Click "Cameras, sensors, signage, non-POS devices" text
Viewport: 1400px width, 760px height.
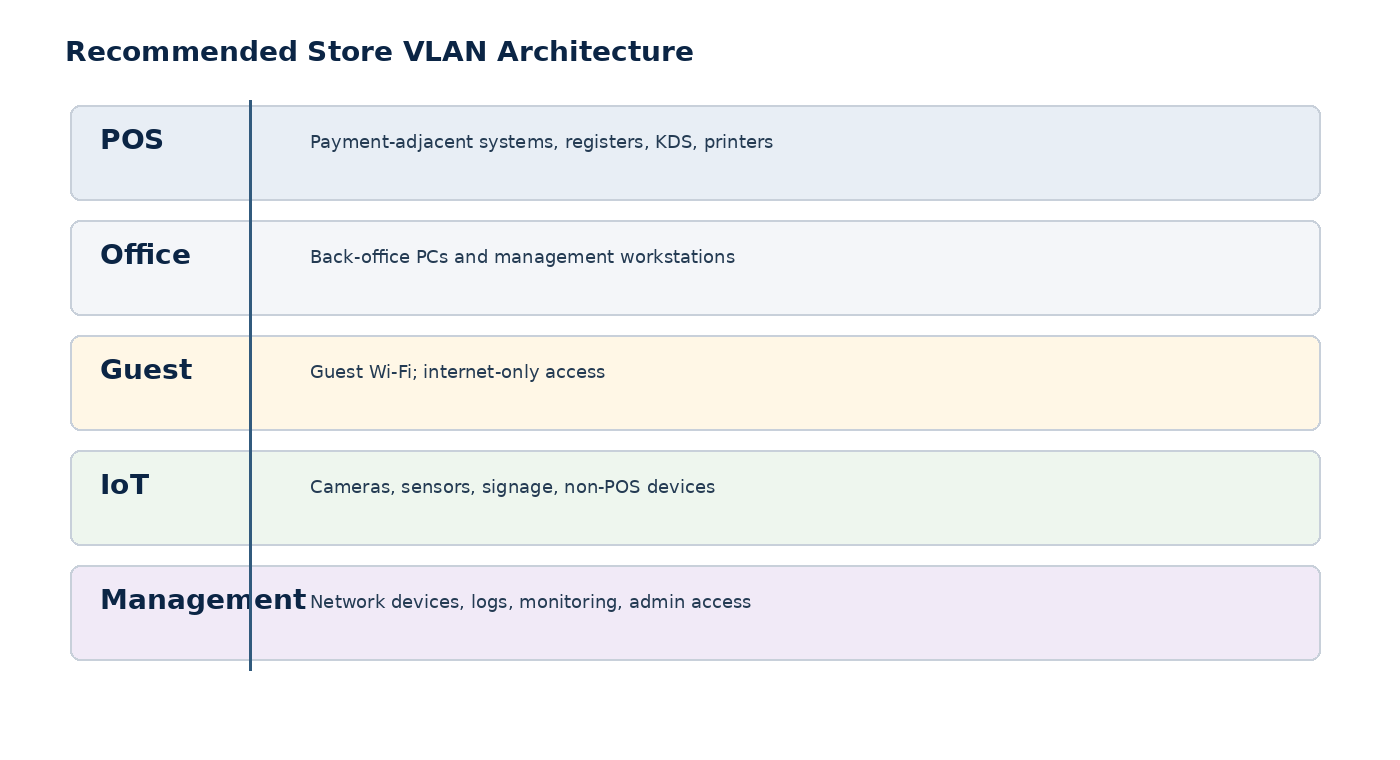[512, 487]
